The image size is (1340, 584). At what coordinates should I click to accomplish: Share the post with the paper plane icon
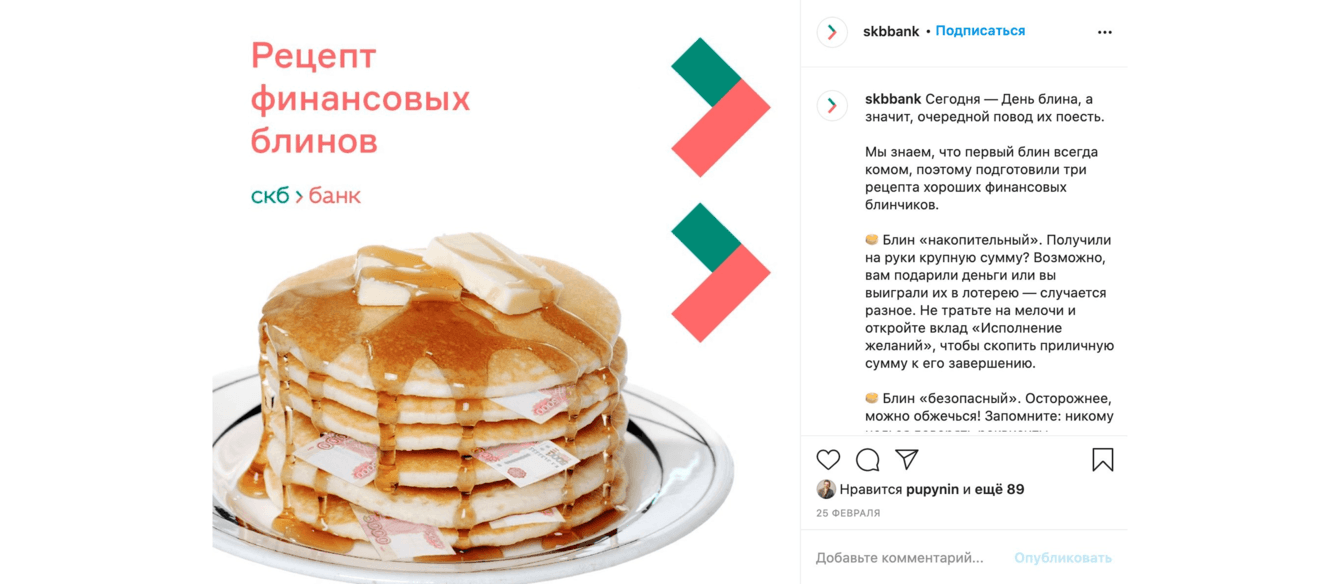pyautogui.click(x=907, y=459)
